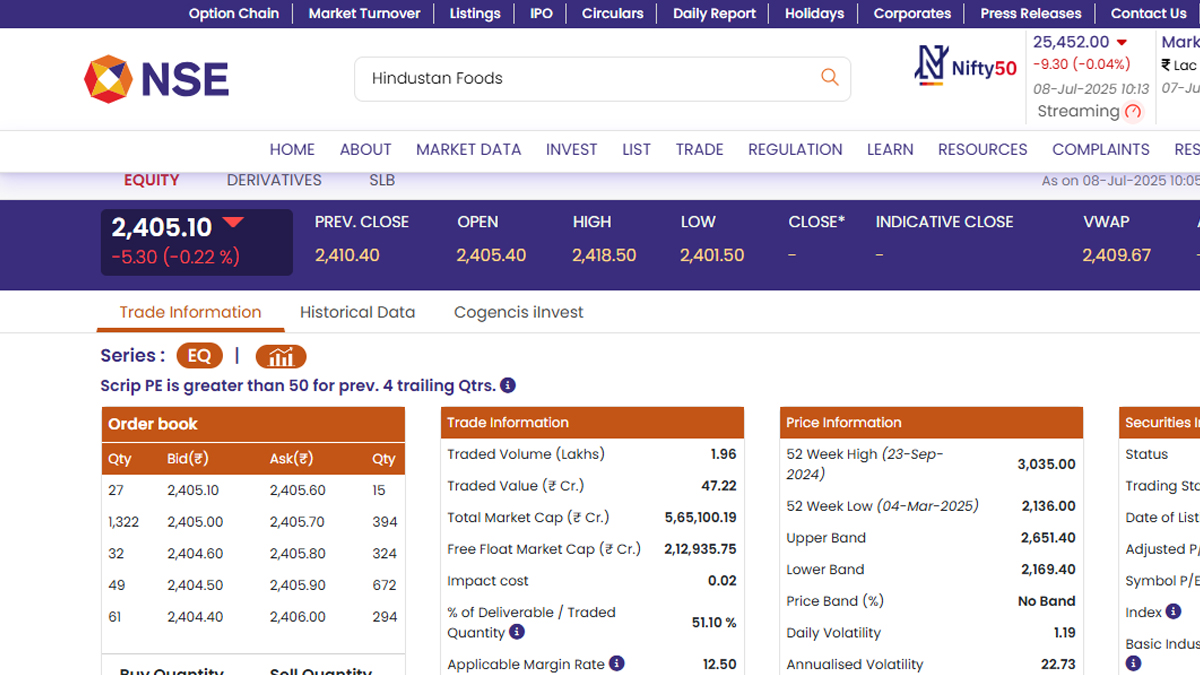Click the info icon beside Applicable Margin Rate
The width and height of the screenshot is (1200, 675).
coord(617,663)
